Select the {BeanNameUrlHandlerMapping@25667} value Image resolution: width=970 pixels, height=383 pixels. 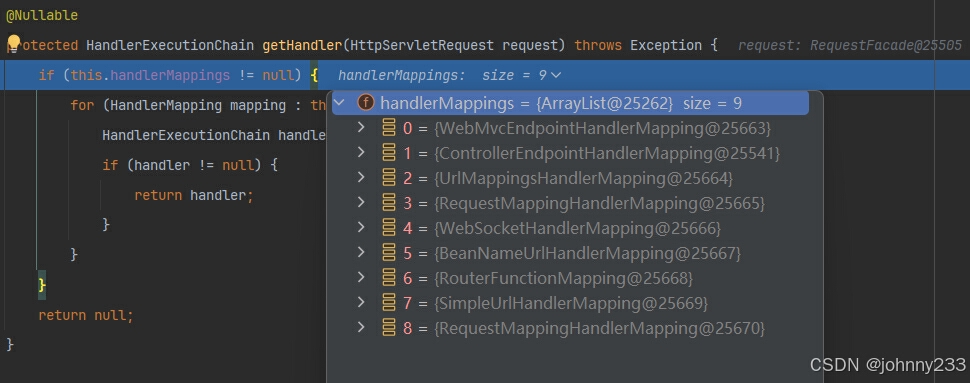[x=587, y=254]
